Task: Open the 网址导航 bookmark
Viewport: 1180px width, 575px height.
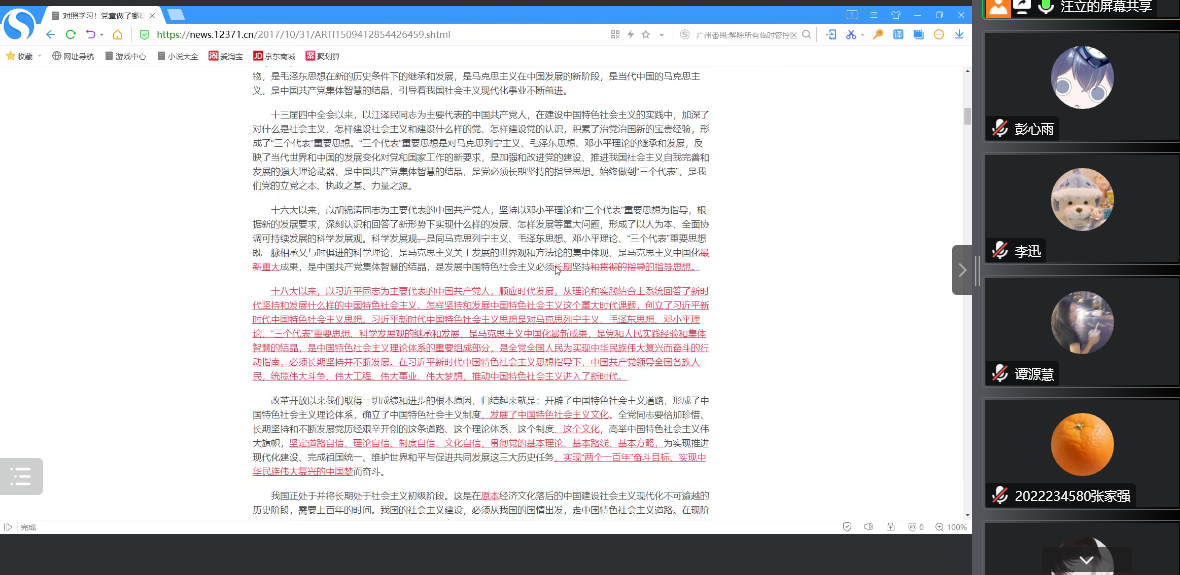Action: [x=73, y=56]
